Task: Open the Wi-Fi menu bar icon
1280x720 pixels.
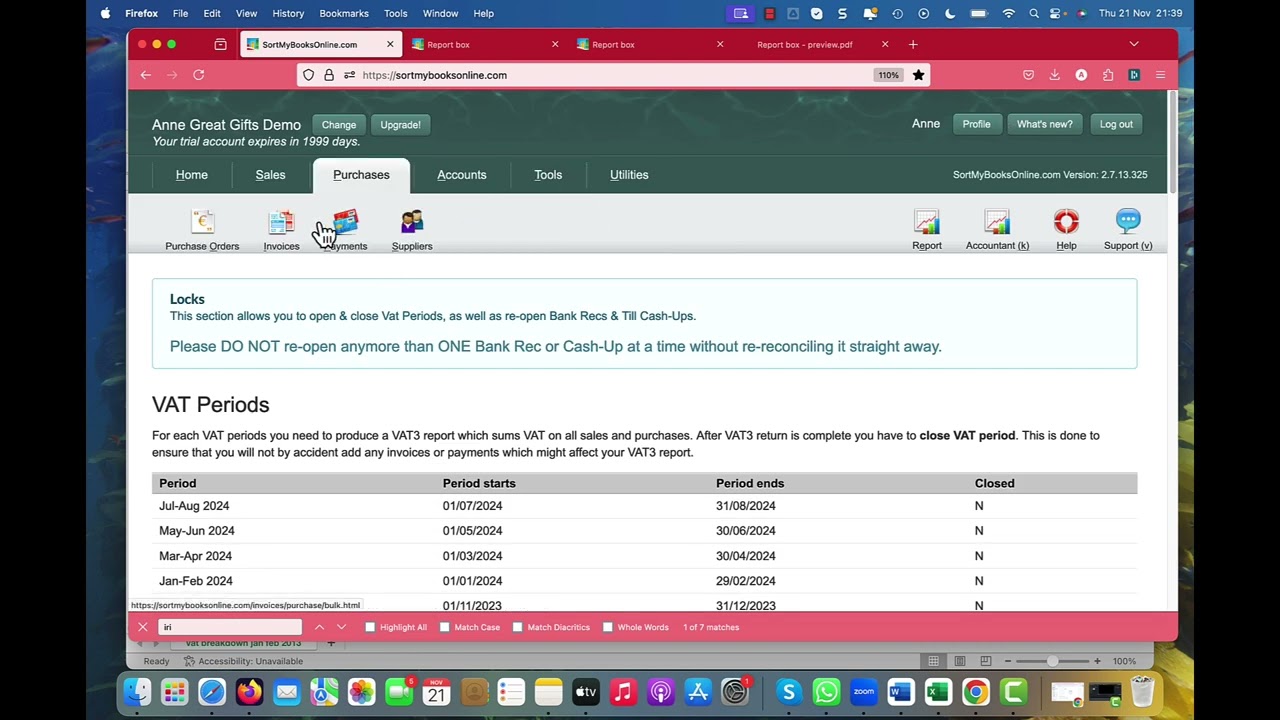Action: pyautogui.click(x=1008, y=13)
